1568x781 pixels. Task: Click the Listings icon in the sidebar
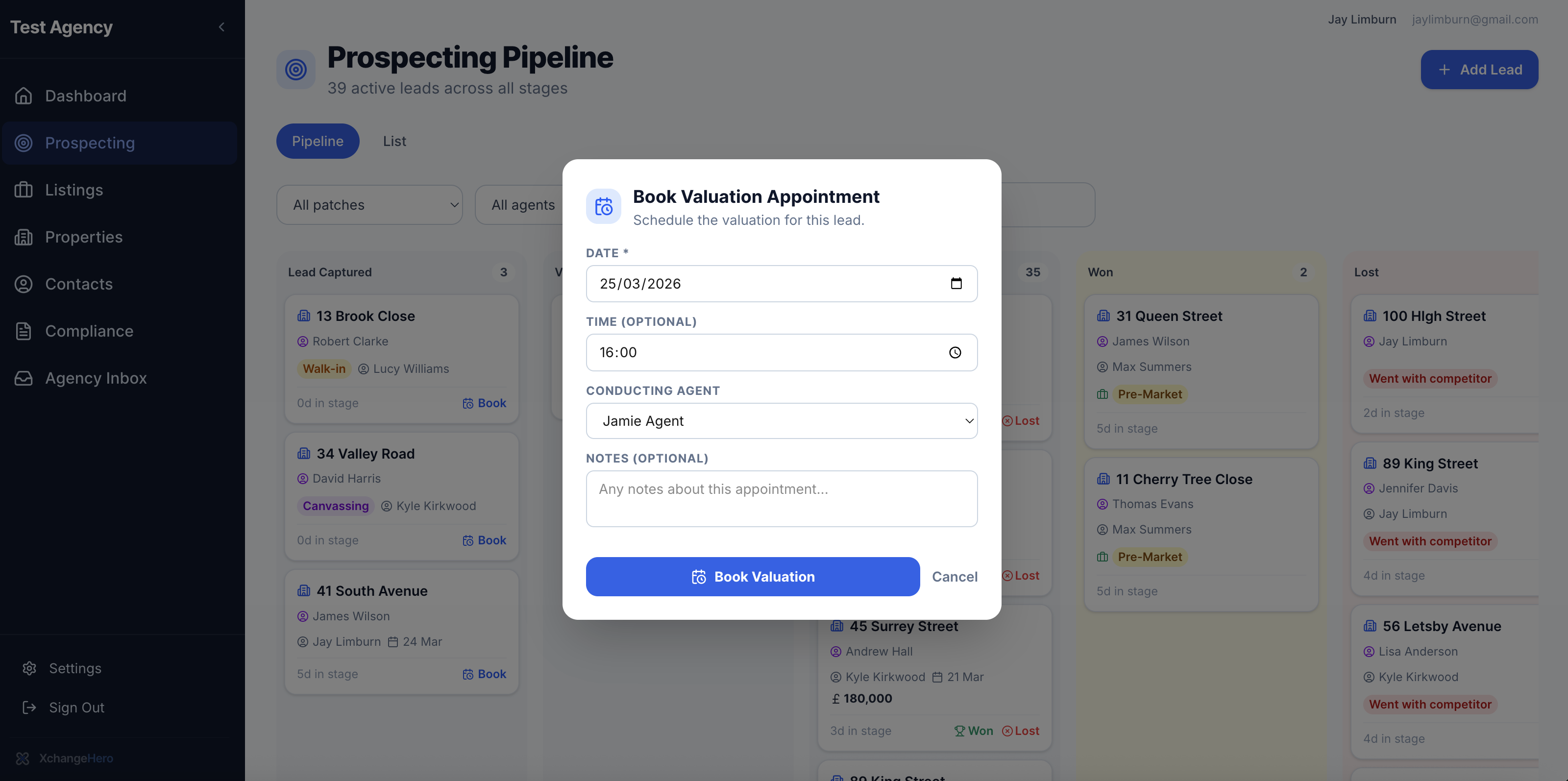23,190
